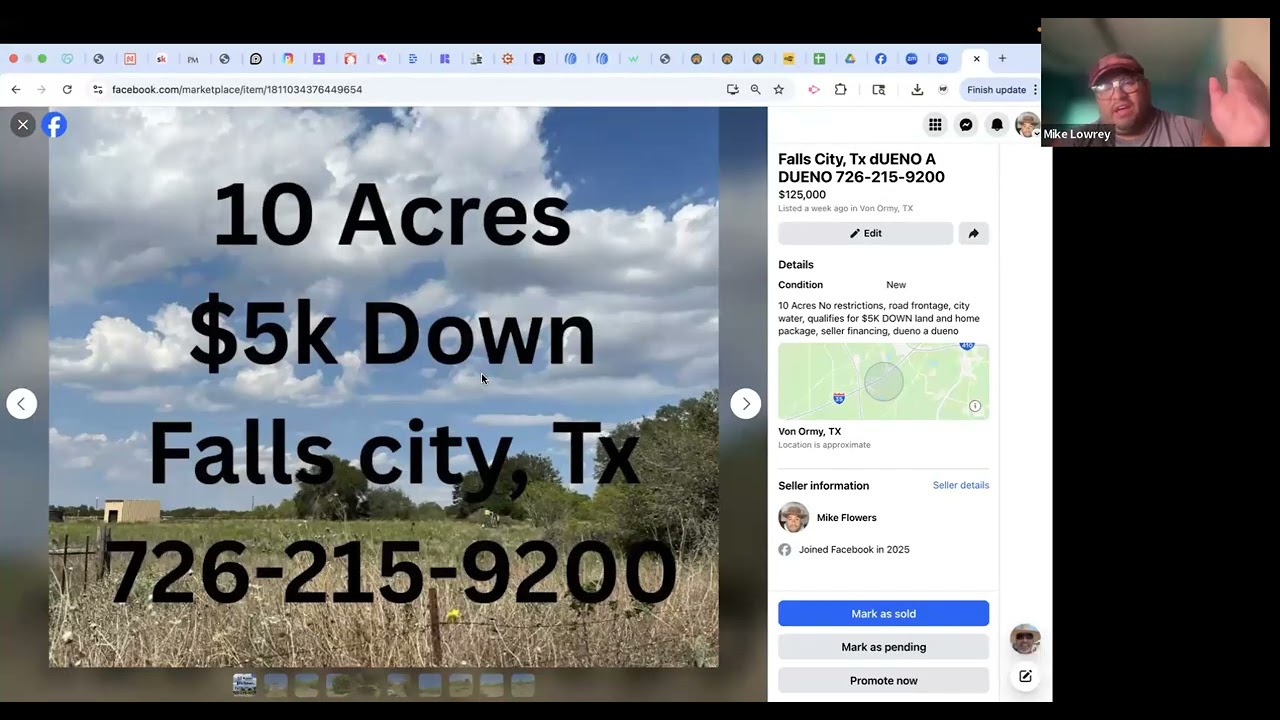Viewport: 1280px width, 720px height.
Task: Open the floating chat head avatar
Action: pos(1025,639)
